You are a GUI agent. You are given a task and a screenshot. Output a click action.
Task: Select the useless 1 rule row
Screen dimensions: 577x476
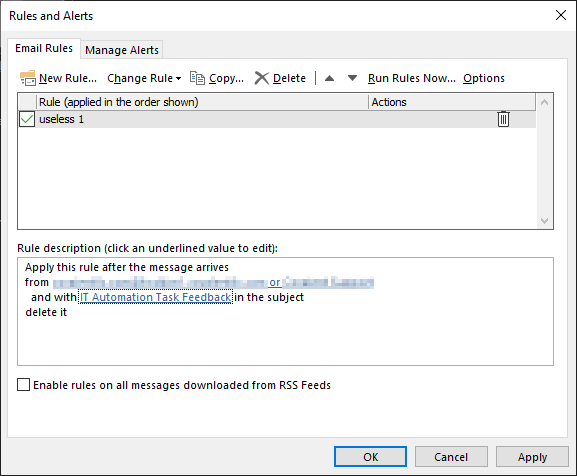click(277, 119)
